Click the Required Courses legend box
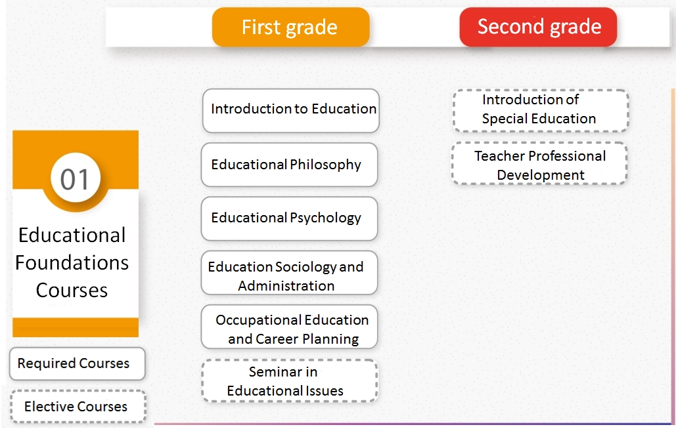 76,363
